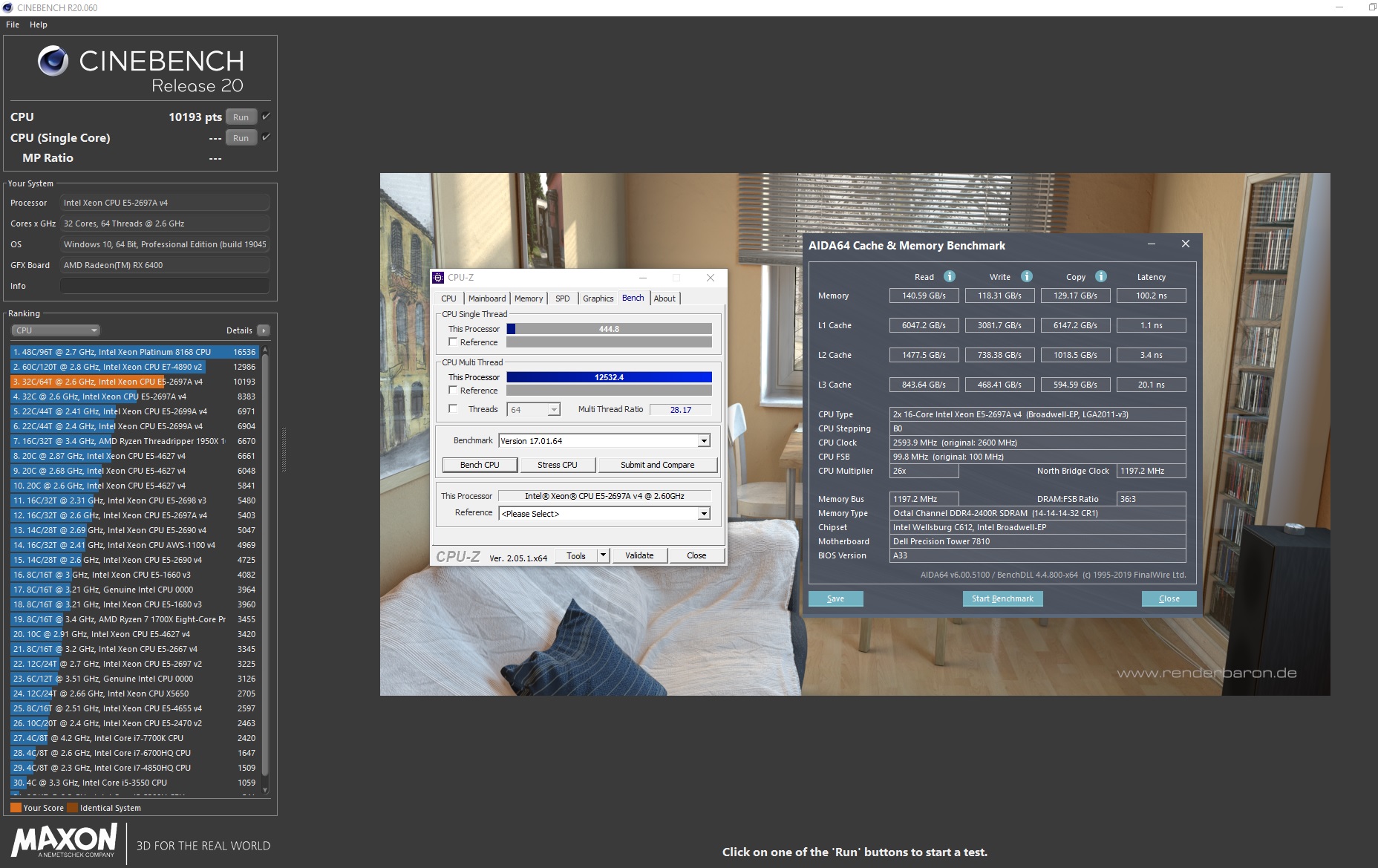Select the Intel Core i7-7700K ranking row
1378x868 pixels.
(x=134, y=738)
